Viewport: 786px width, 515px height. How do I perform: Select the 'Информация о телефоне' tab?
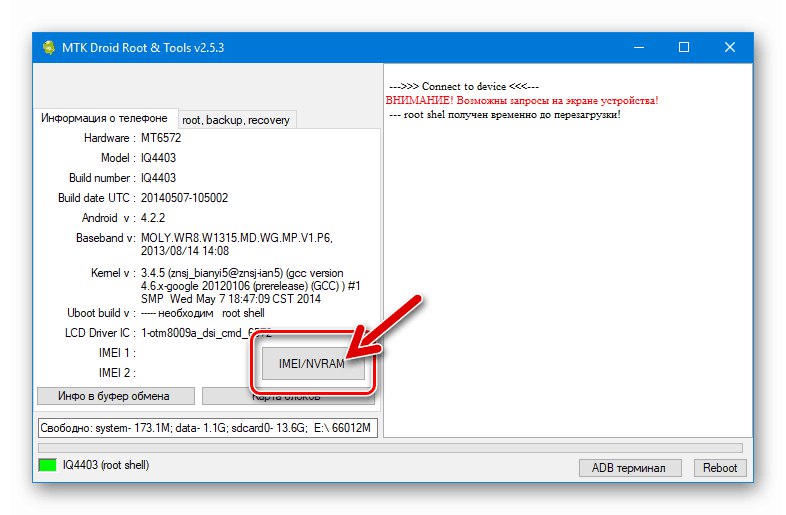104,118
